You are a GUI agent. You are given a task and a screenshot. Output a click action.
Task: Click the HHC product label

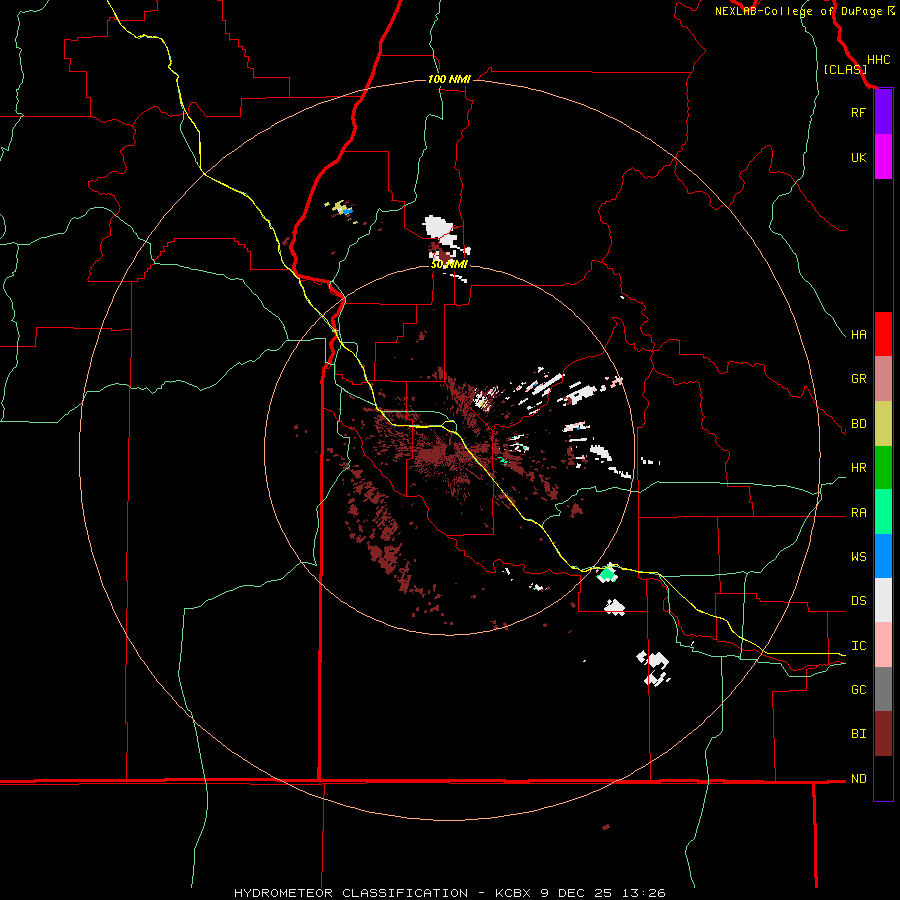tap(878, 60)
